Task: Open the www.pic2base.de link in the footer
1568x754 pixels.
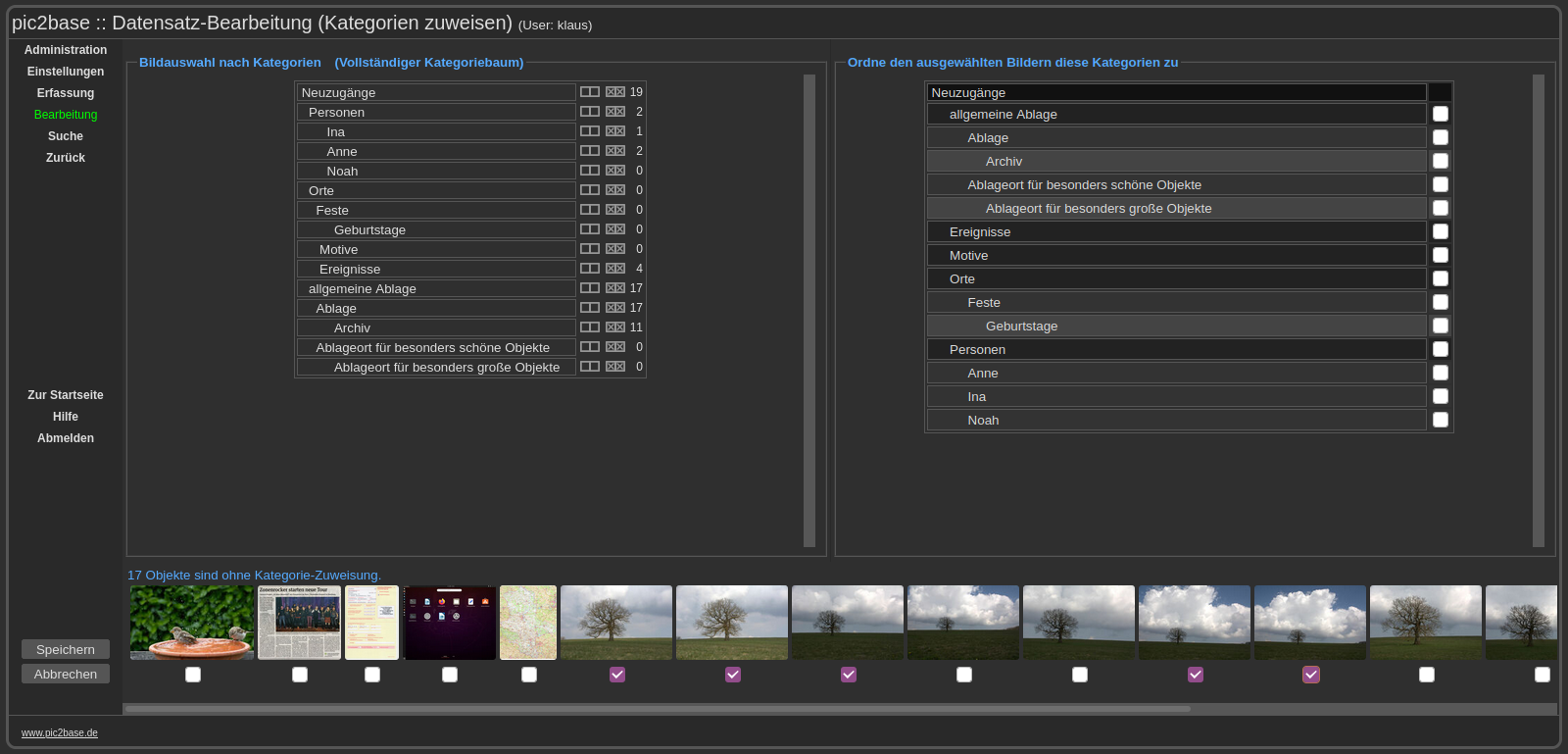Action: coord(60,733)
